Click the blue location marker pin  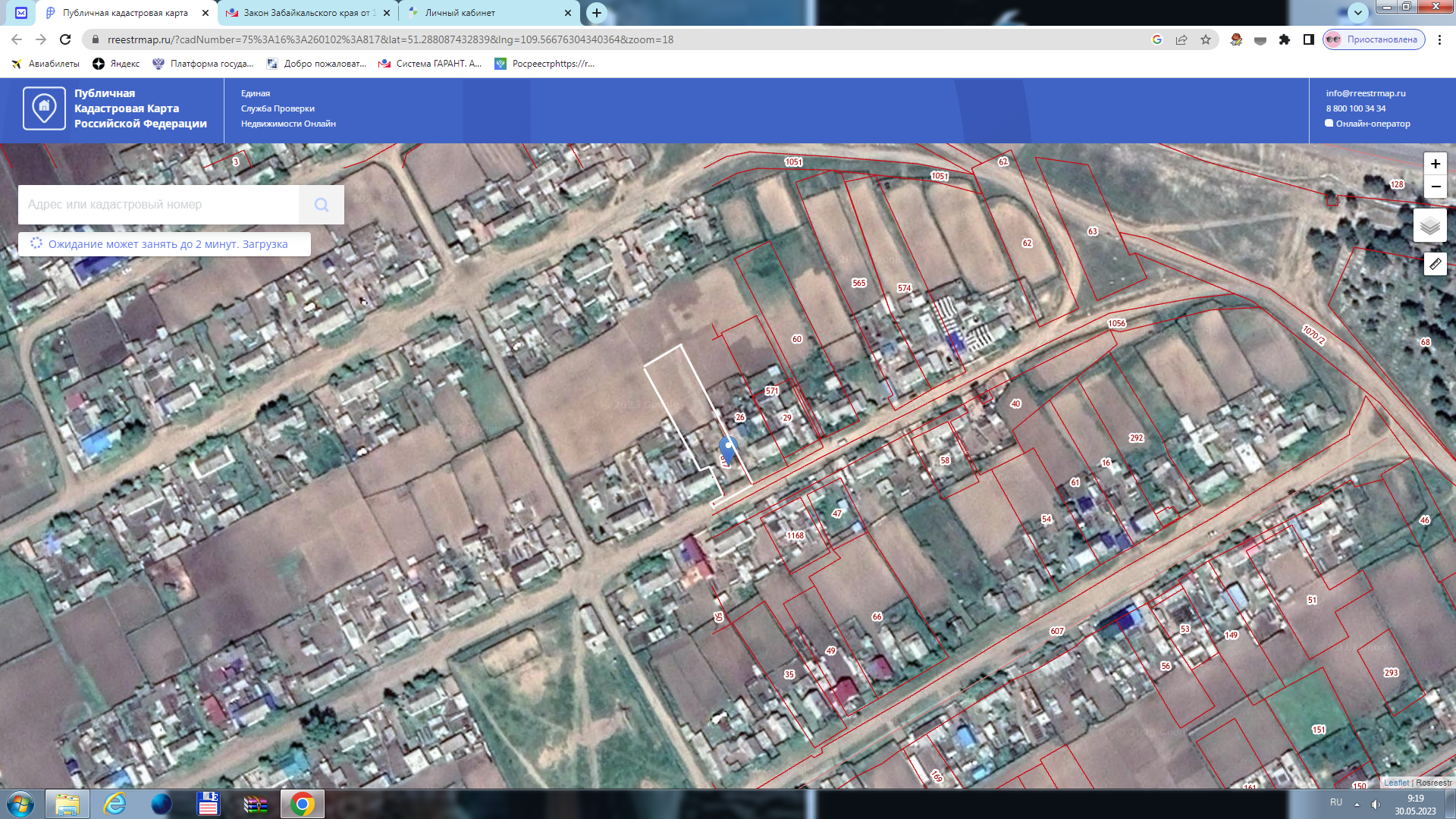[728, 447]
